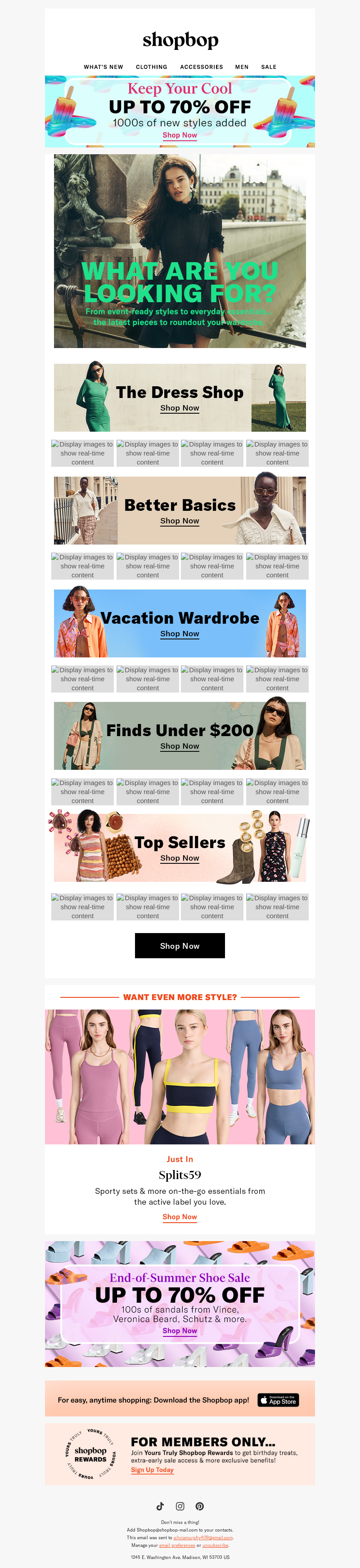Click the shopbop logo at top

coord(180,40)
